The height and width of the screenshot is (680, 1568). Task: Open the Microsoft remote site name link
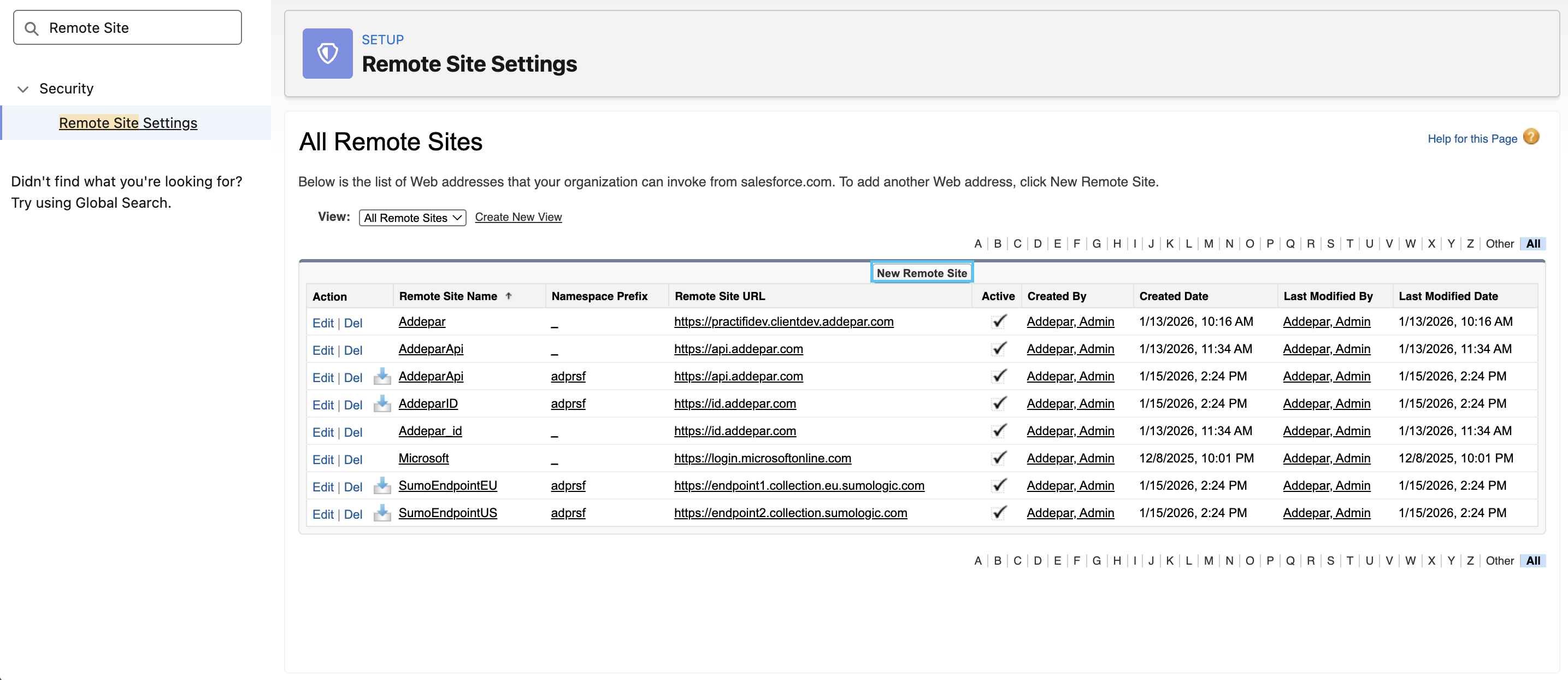tap(423, 458)
